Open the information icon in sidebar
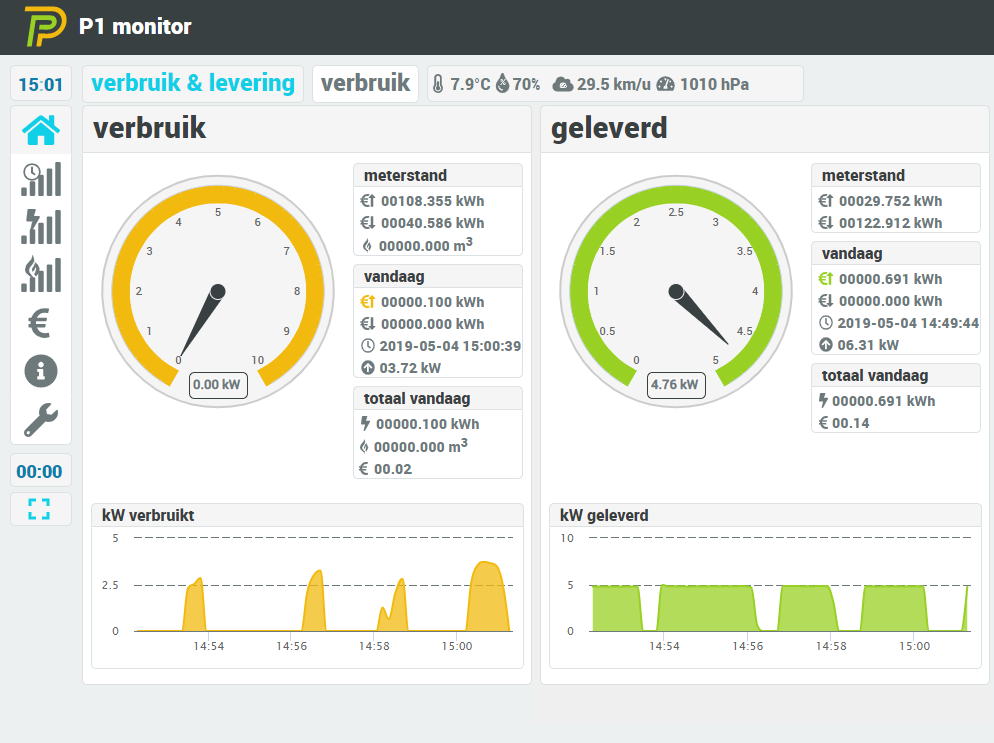This screenshot has width=994, height=743. [x=41, y=371]
